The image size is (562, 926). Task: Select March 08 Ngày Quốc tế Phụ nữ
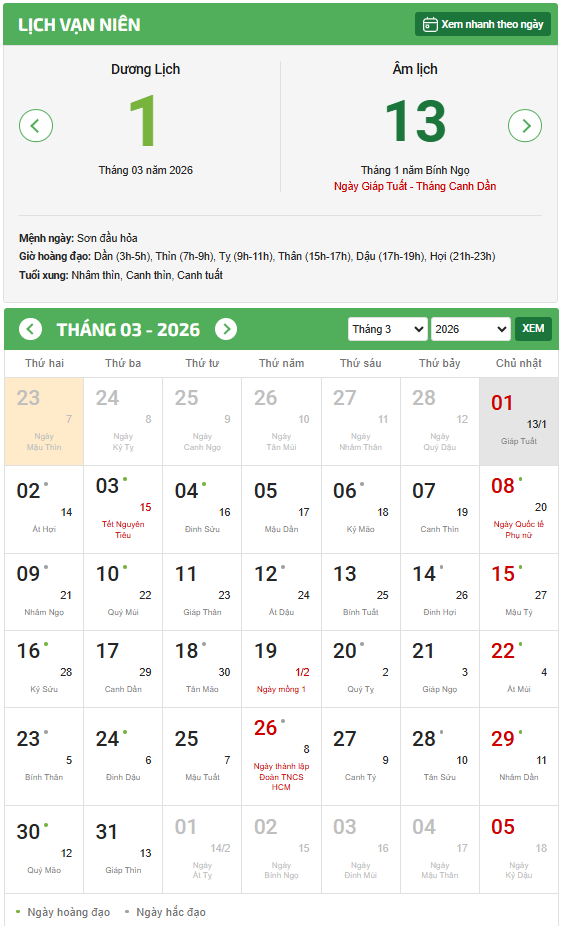click(519, 510)
